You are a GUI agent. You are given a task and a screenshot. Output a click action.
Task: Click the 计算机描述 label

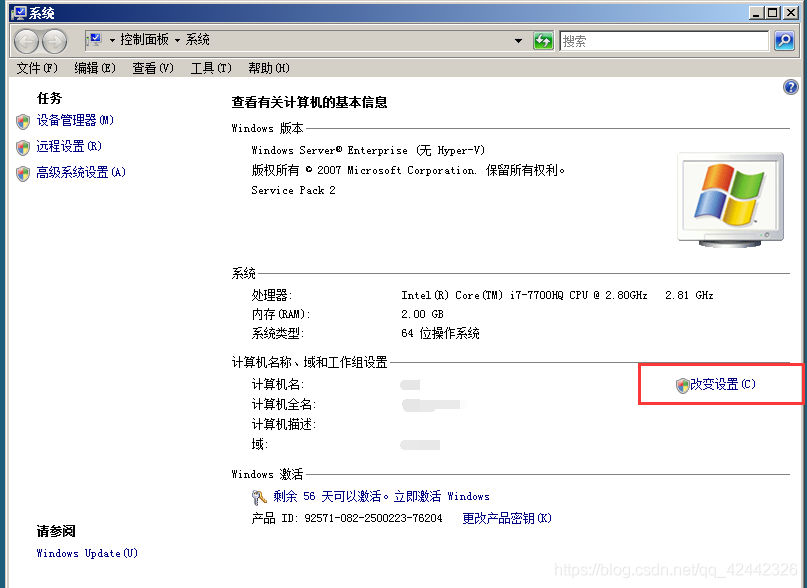coord(284,424)
